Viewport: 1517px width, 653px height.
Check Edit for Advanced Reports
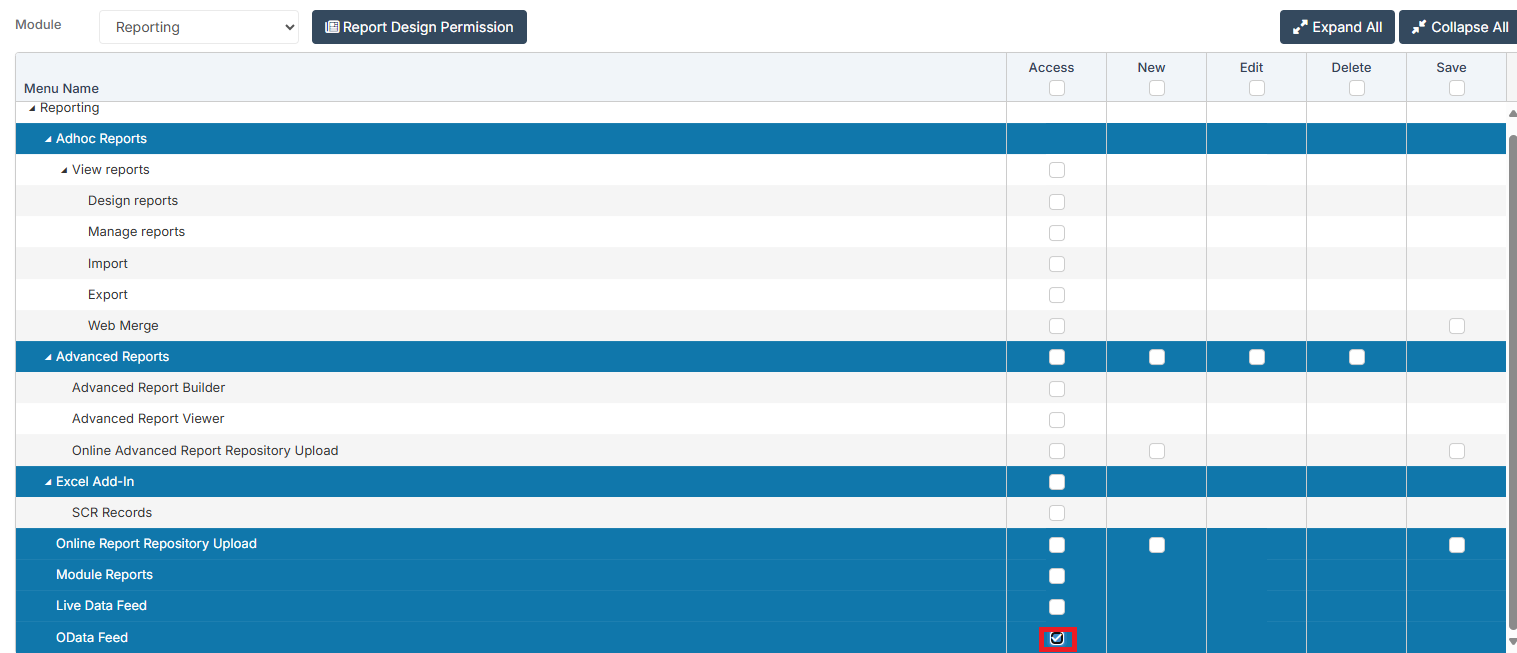1257,357
